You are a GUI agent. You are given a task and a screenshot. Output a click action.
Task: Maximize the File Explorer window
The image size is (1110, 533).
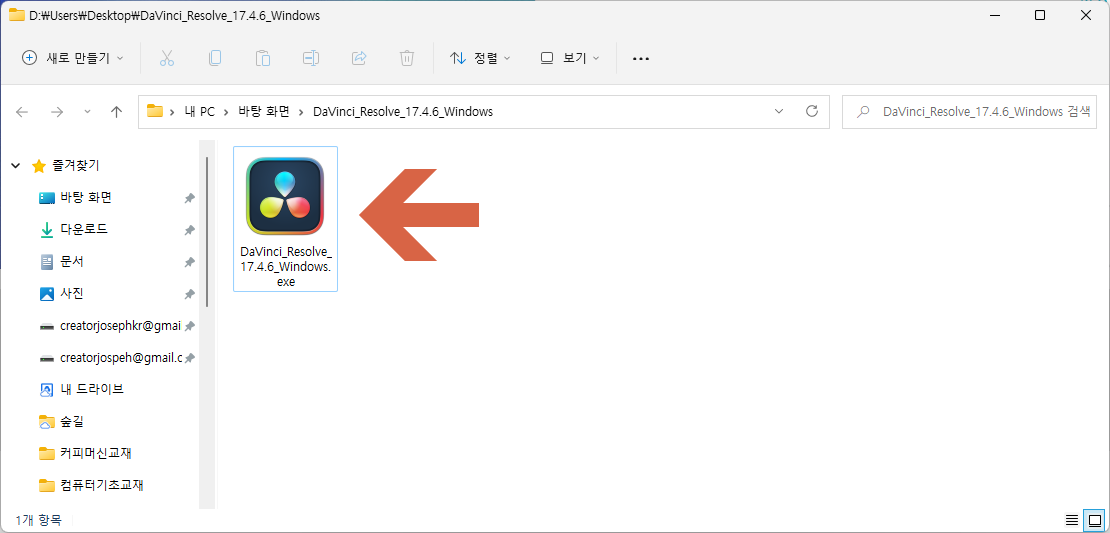point(1040,15)
